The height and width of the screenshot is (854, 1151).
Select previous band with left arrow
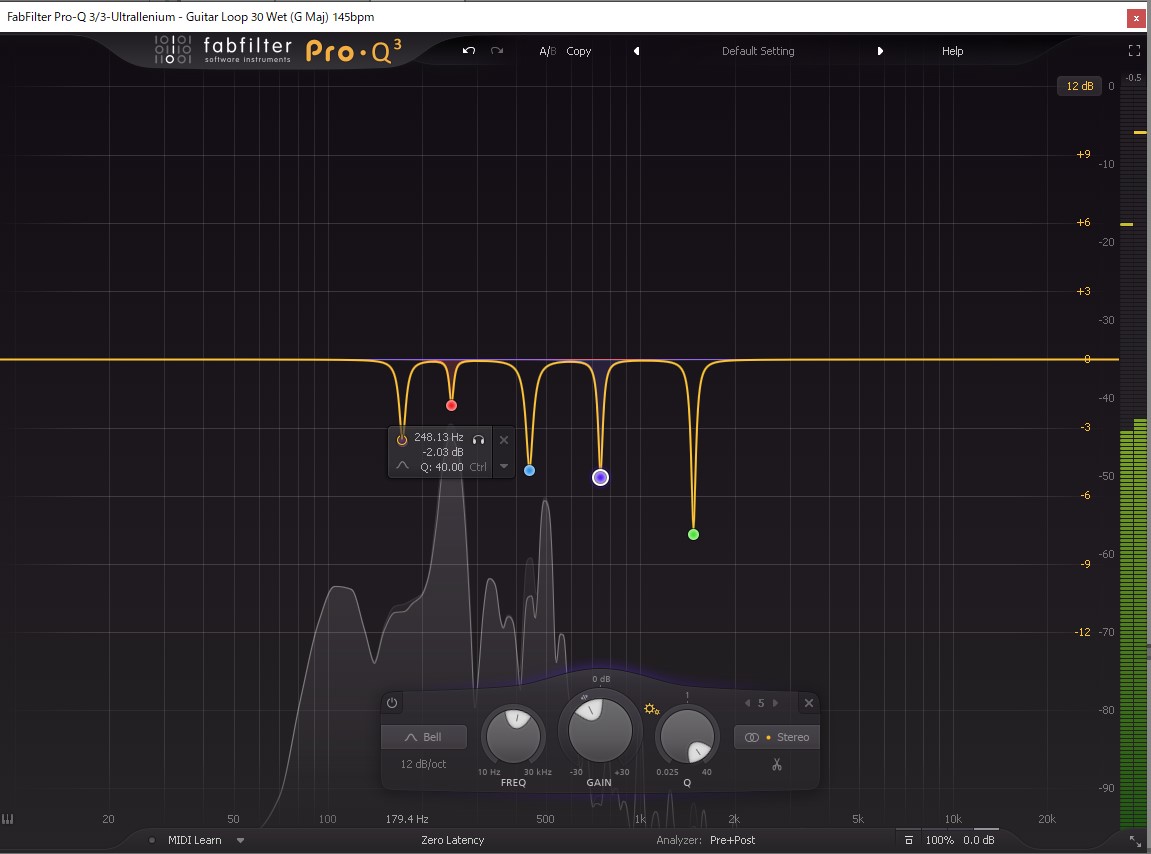(x=747, y=703)
